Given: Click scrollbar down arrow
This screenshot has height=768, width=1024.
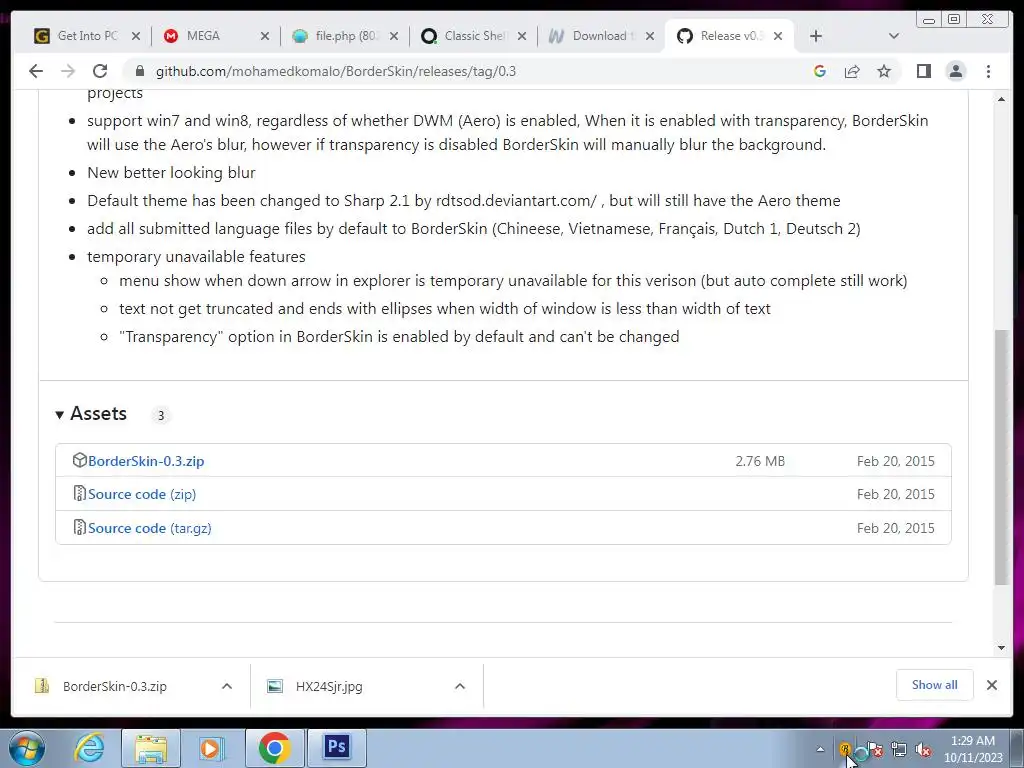Looking at the screenshot, I should pos(1001,648).
